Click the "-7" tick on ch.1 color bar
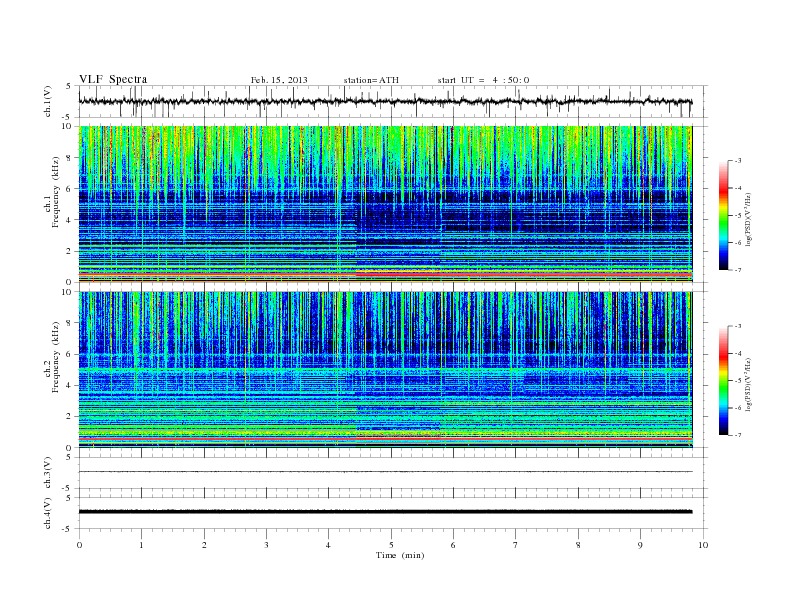Image resolution: width=792 pixels, height=612 pixels. tap(737, 270)
